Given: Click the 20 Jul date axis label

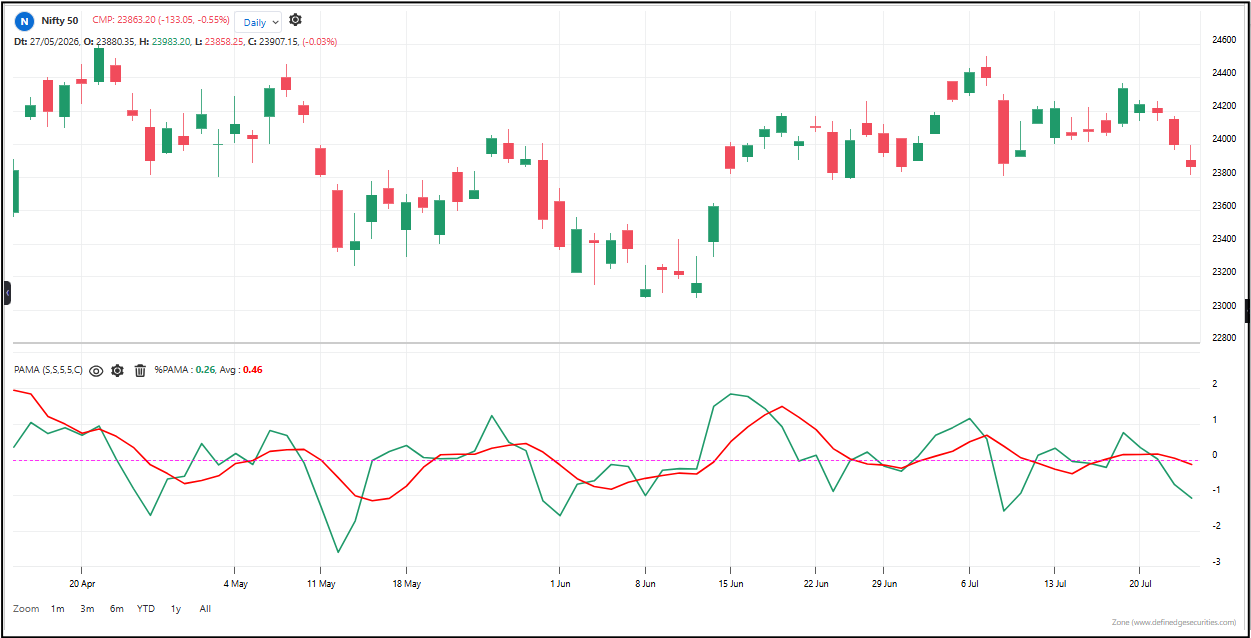Looking at the screenshot, I should [x=1141, y=582].
